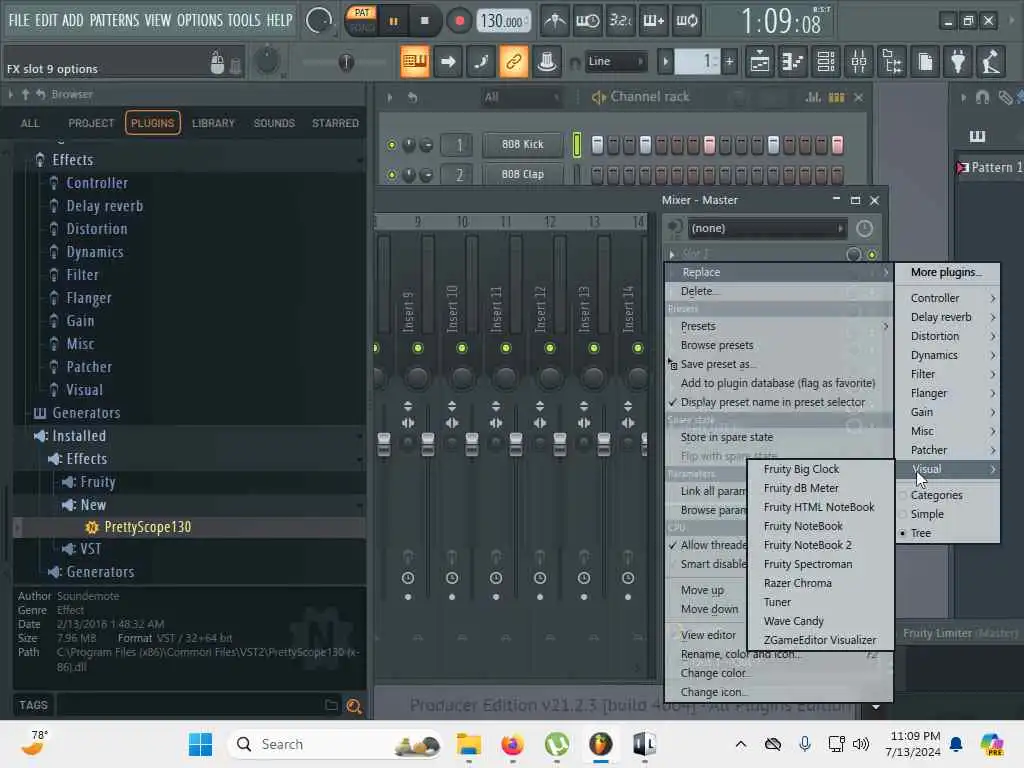This screenshot has width=1024, height=768.
Task: Collapse the Installed tree folder
Action: coord(78,436)
